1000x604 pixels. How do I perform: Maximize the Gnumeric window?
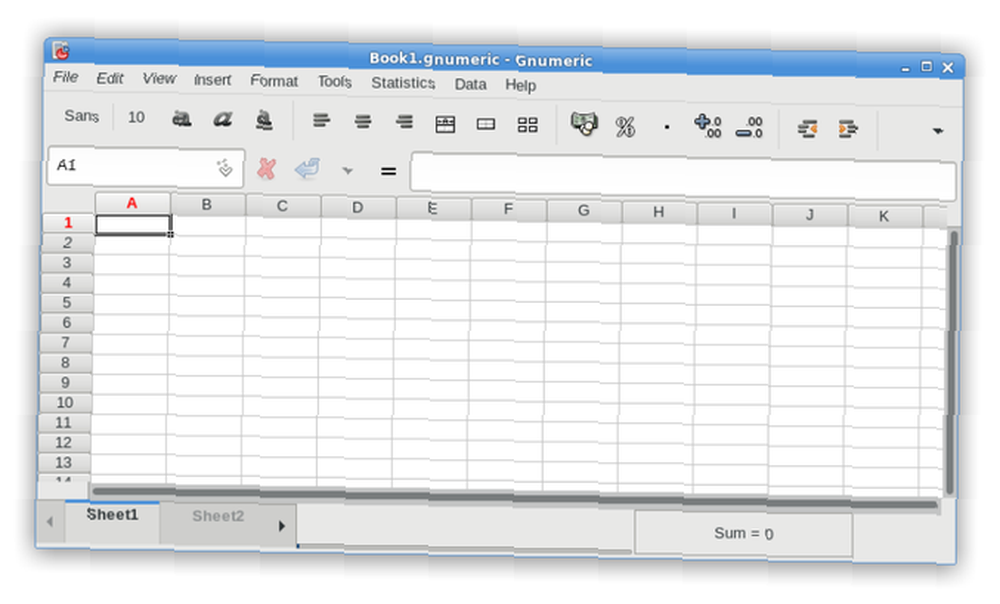[927, 67]
